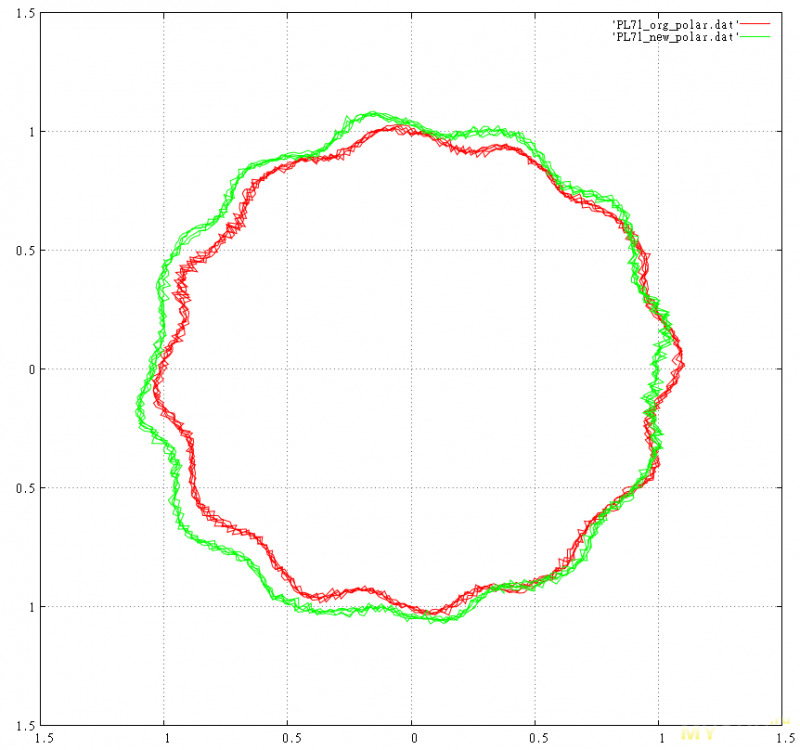
Task: Click the leftmost 1.5 label on x-axis
Action: [44, 738]
